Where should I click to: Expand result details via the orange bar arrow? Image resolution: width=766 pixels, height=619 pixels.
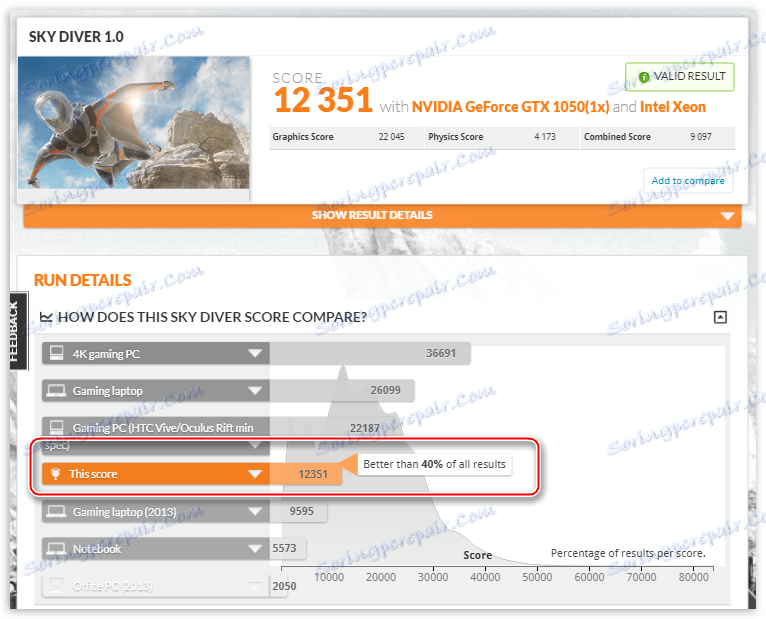tap(727, 215)
